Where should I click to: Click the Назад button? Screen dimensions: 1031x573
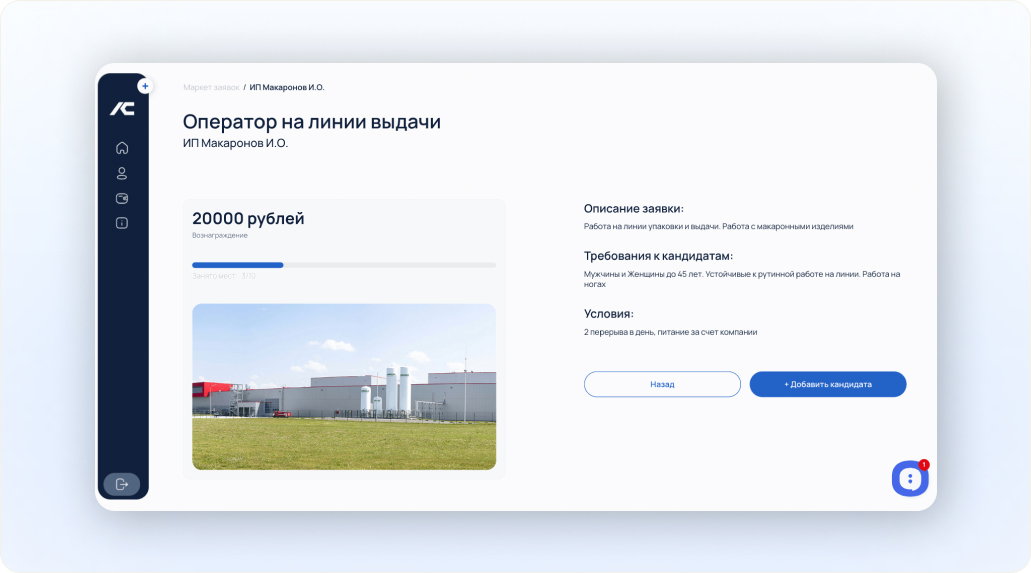(662, 384)
